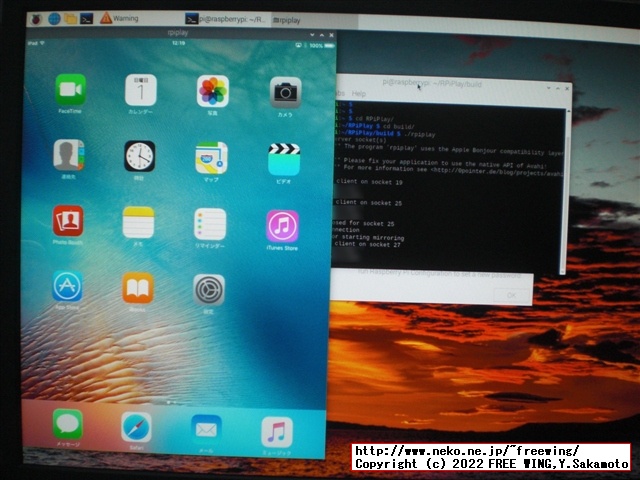Open Messages in the iPad dock
This screenshot has width=640, height=480.
68,424
